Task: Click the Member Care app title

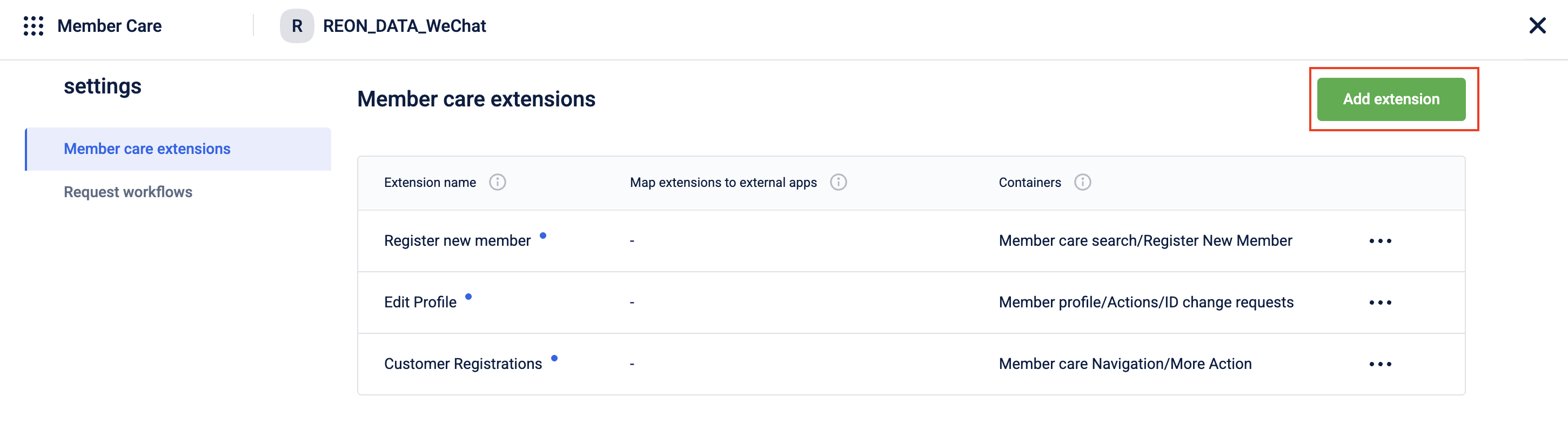Action: [x=110, y=26]
